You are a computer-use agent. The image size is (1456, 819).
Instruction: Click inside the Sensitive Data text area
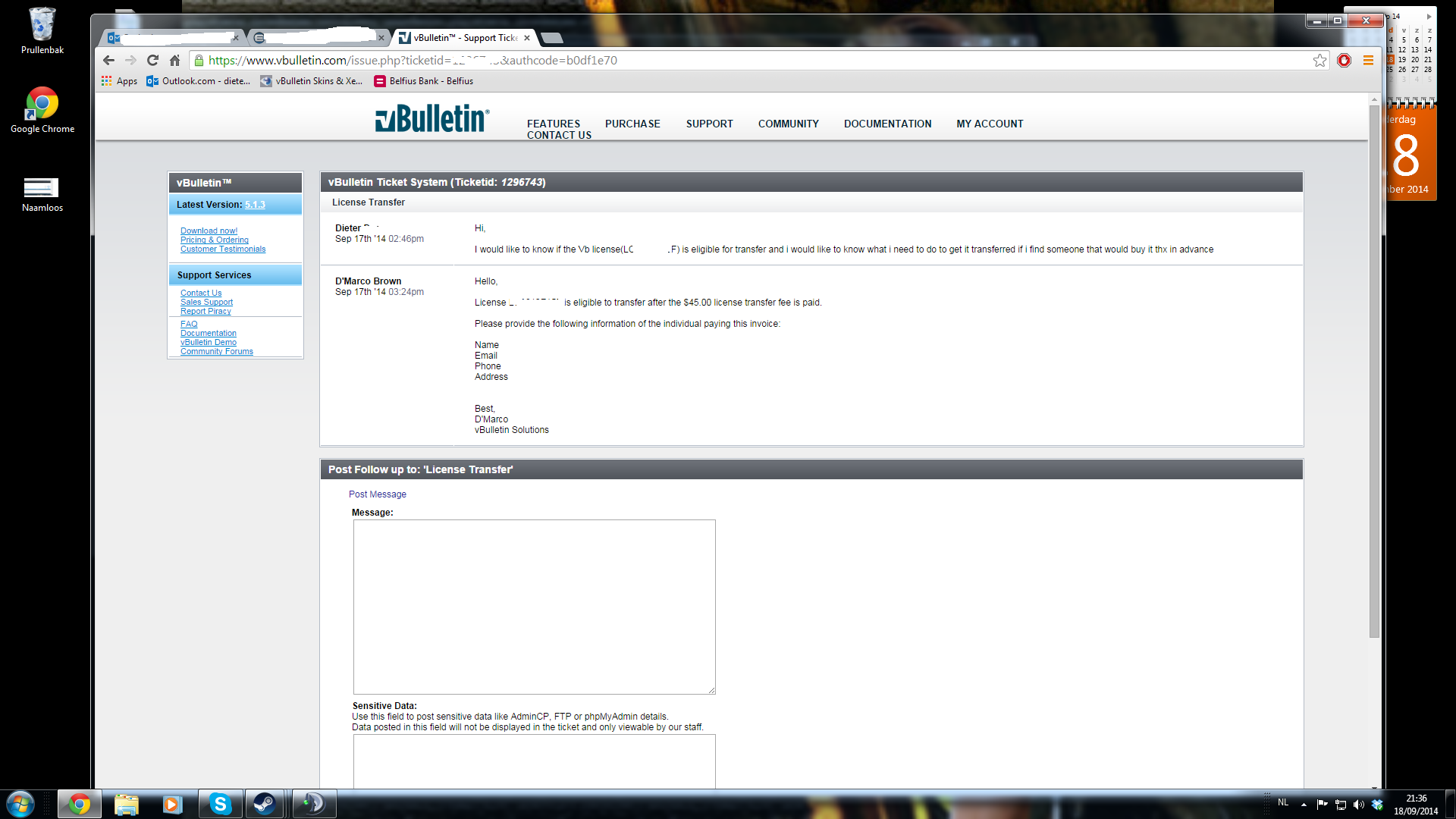pyautogui.click(x=535, y=761)
